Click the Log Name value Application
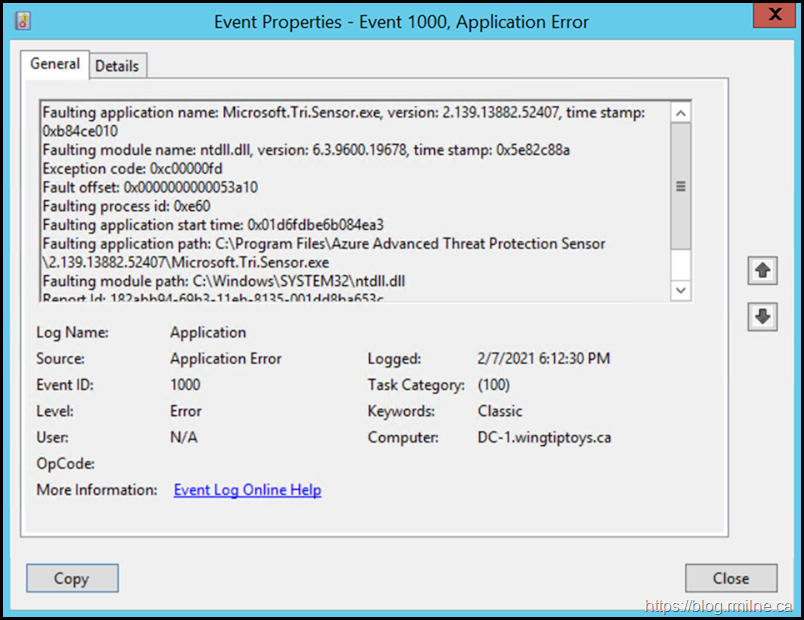The width and height of the screenshot is (804, 620). click(207, 332)
